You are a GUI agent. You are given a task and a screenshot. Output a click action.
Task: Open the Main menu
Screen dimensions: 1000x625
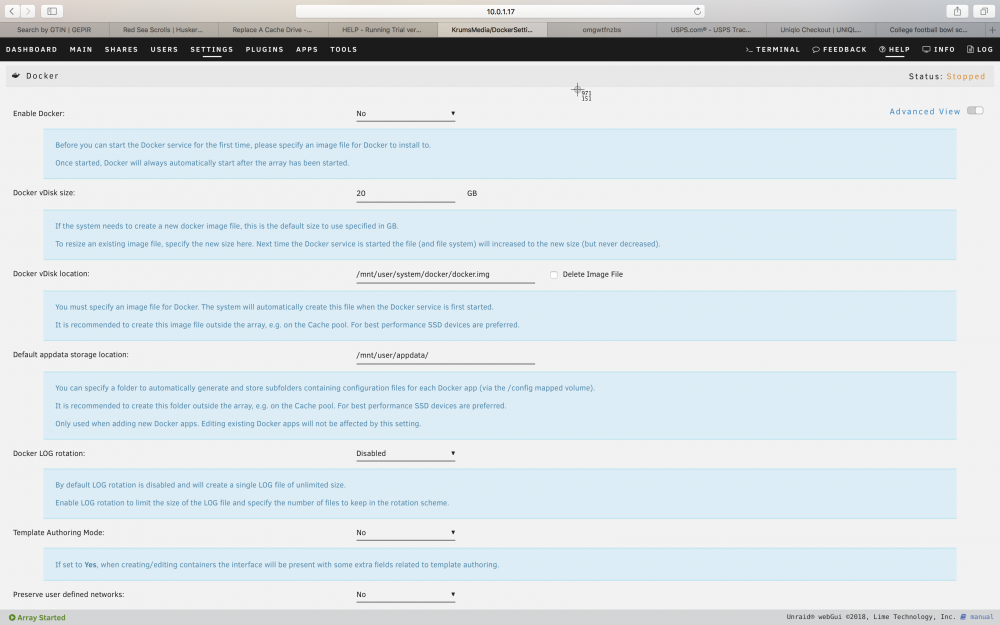[81, 49]
